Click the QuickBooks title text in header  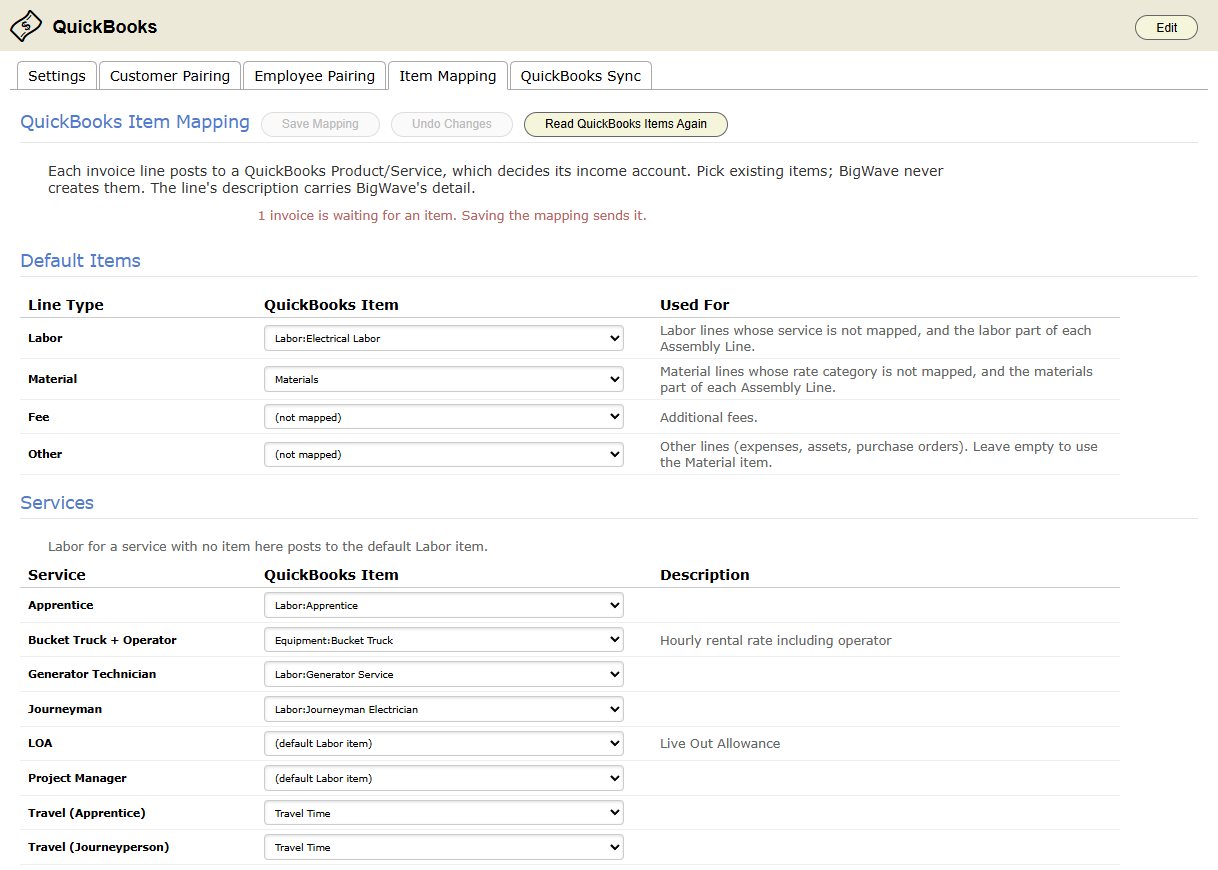(x=105, y=27)
